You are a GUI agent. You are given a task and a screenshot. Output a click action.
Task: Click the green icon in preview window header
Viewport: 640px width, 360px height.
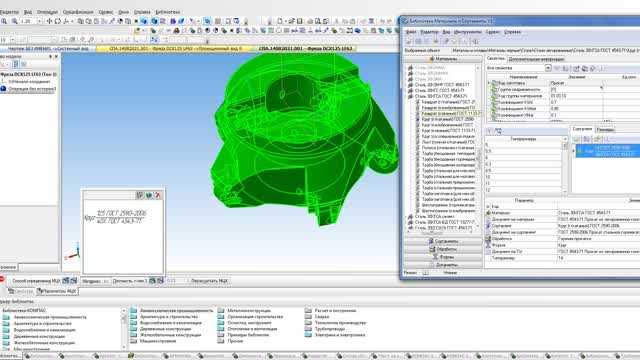(149, 195)
